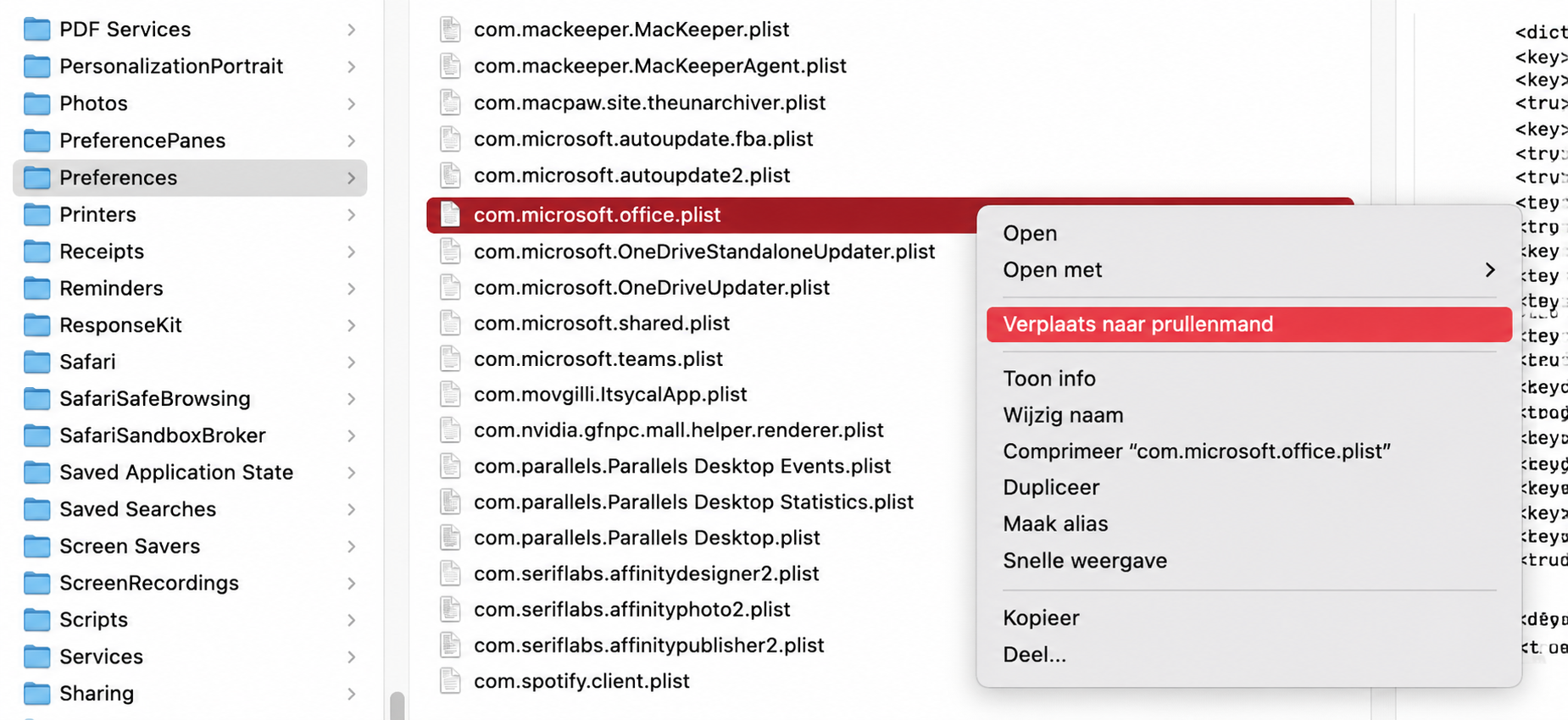Click the Sharing folder icon
This screenshot has width=1568, height=720.
36,694
